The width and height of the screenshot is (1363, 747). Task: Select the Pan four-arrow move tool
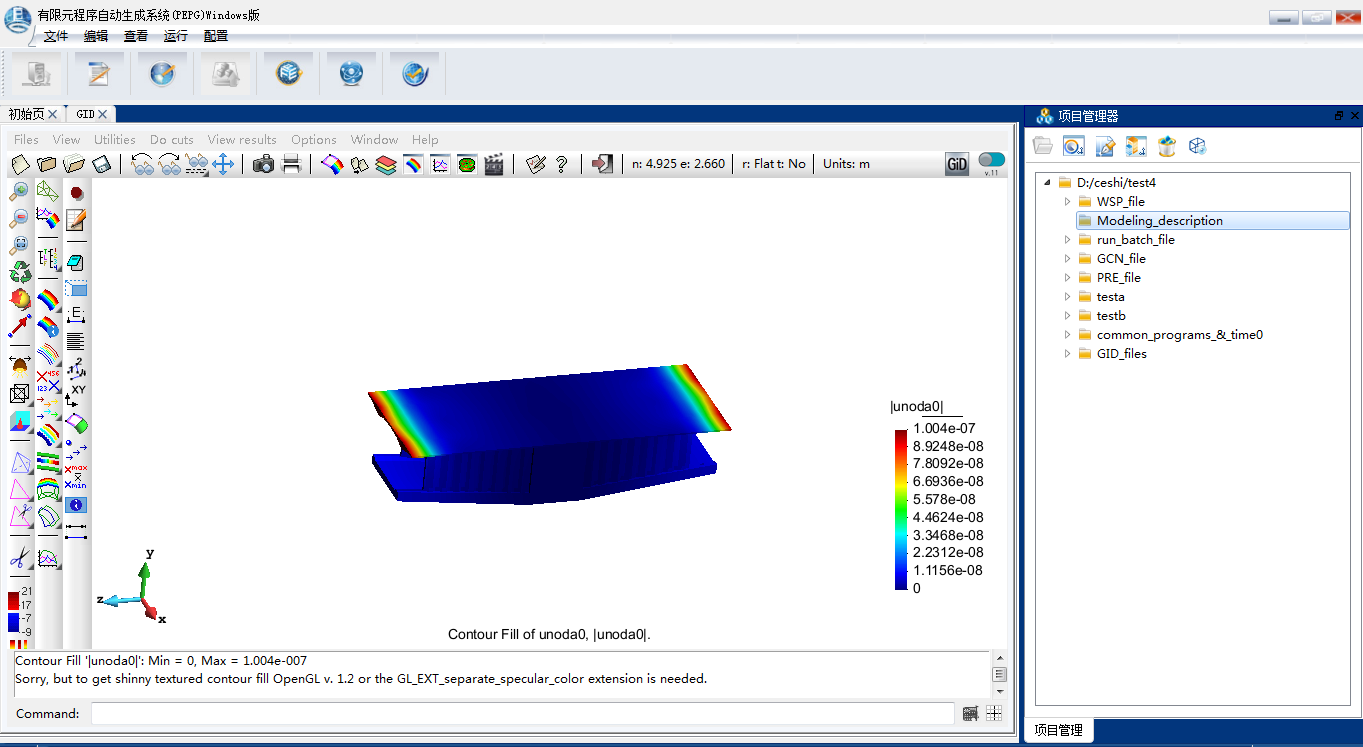pos(223,164)
